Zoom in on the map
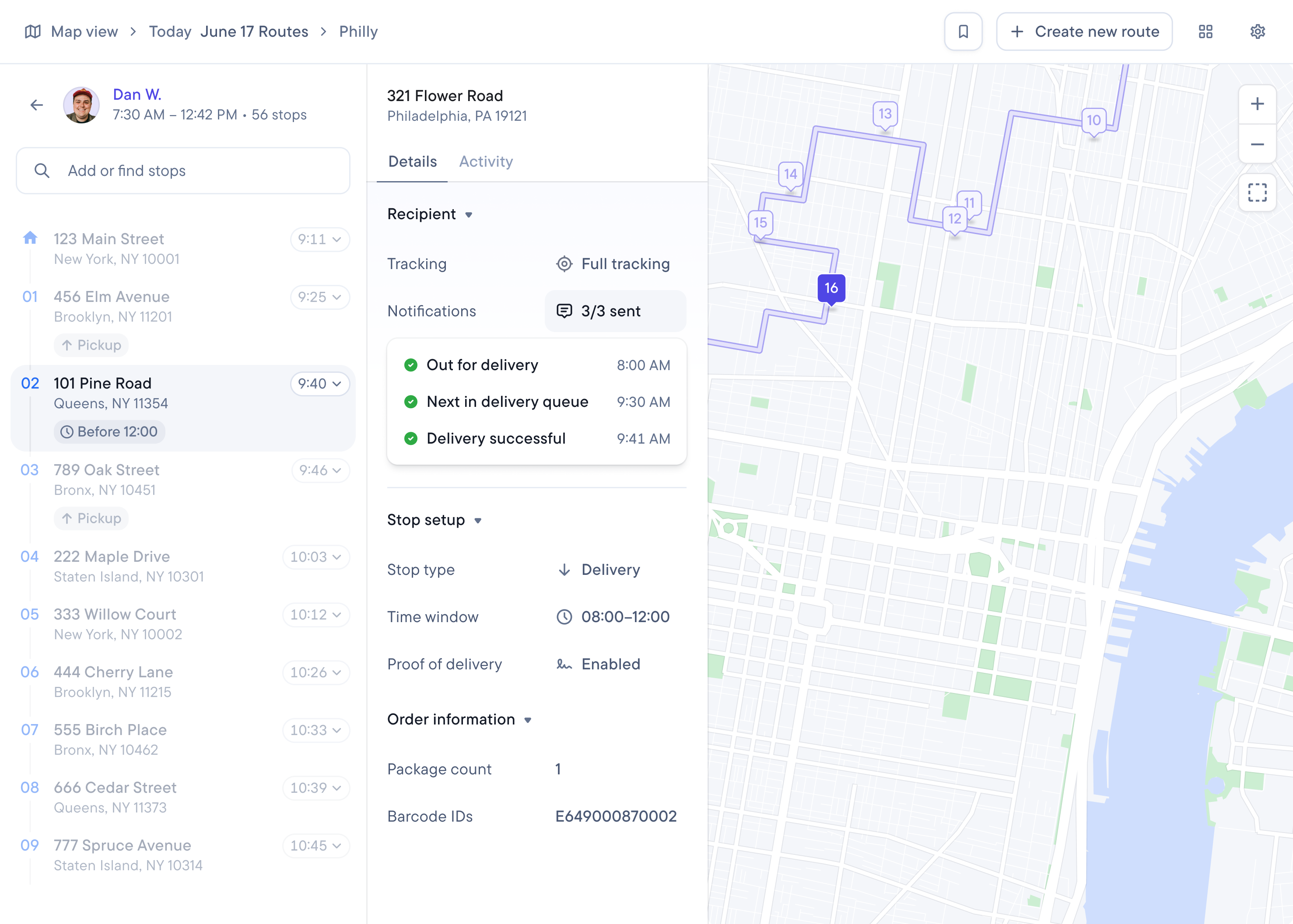The width and height of the screenshot is (1293, 924). (1257, 104)
